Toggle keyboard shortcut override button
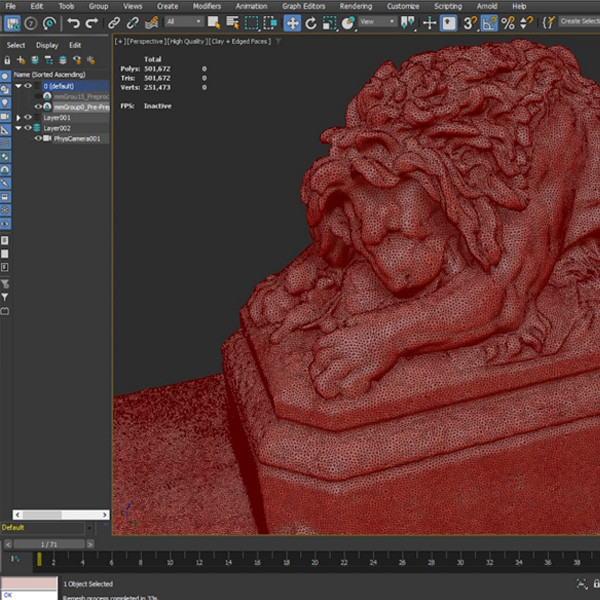The width and height of the screenshot is (600, 600). (x=448, y=23)
